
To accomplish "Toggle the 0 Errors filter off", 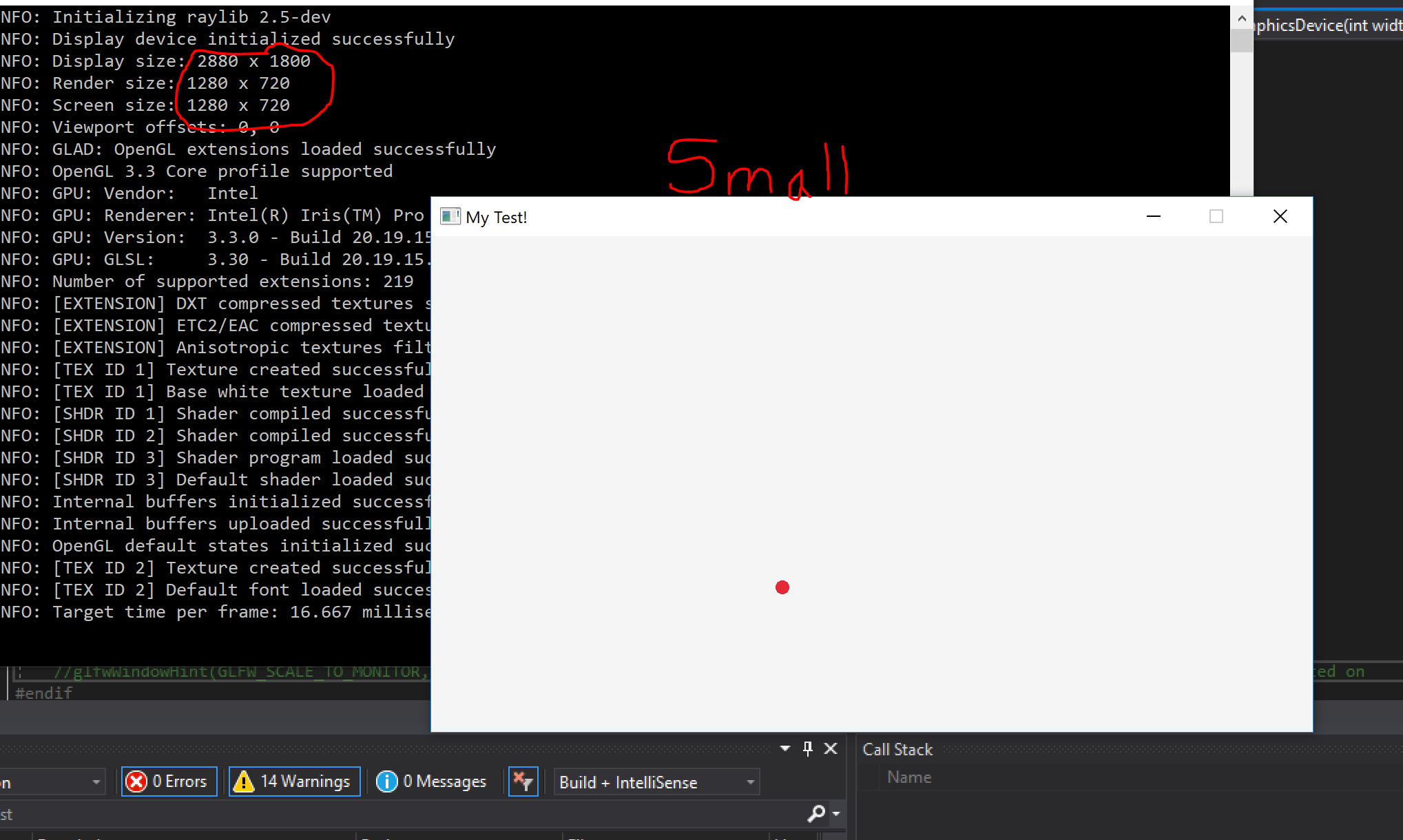I will [x=168, y=781].
